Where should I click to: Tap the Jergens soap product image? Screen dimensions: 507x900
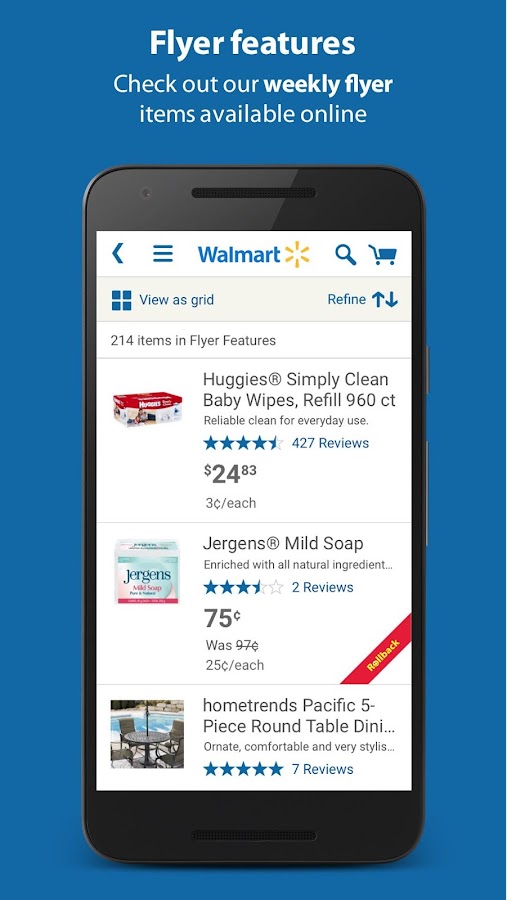(147, 572)
